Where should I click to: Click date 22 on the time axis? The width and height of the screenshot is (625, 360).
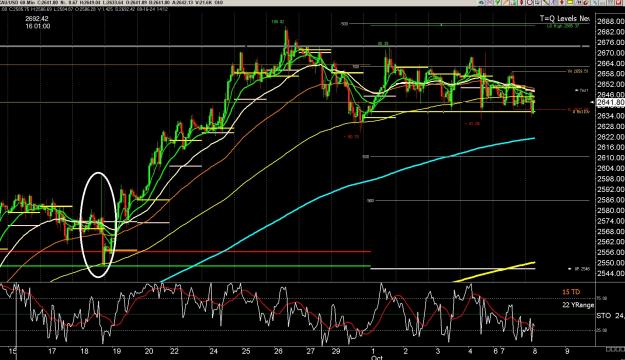[174, 351]
